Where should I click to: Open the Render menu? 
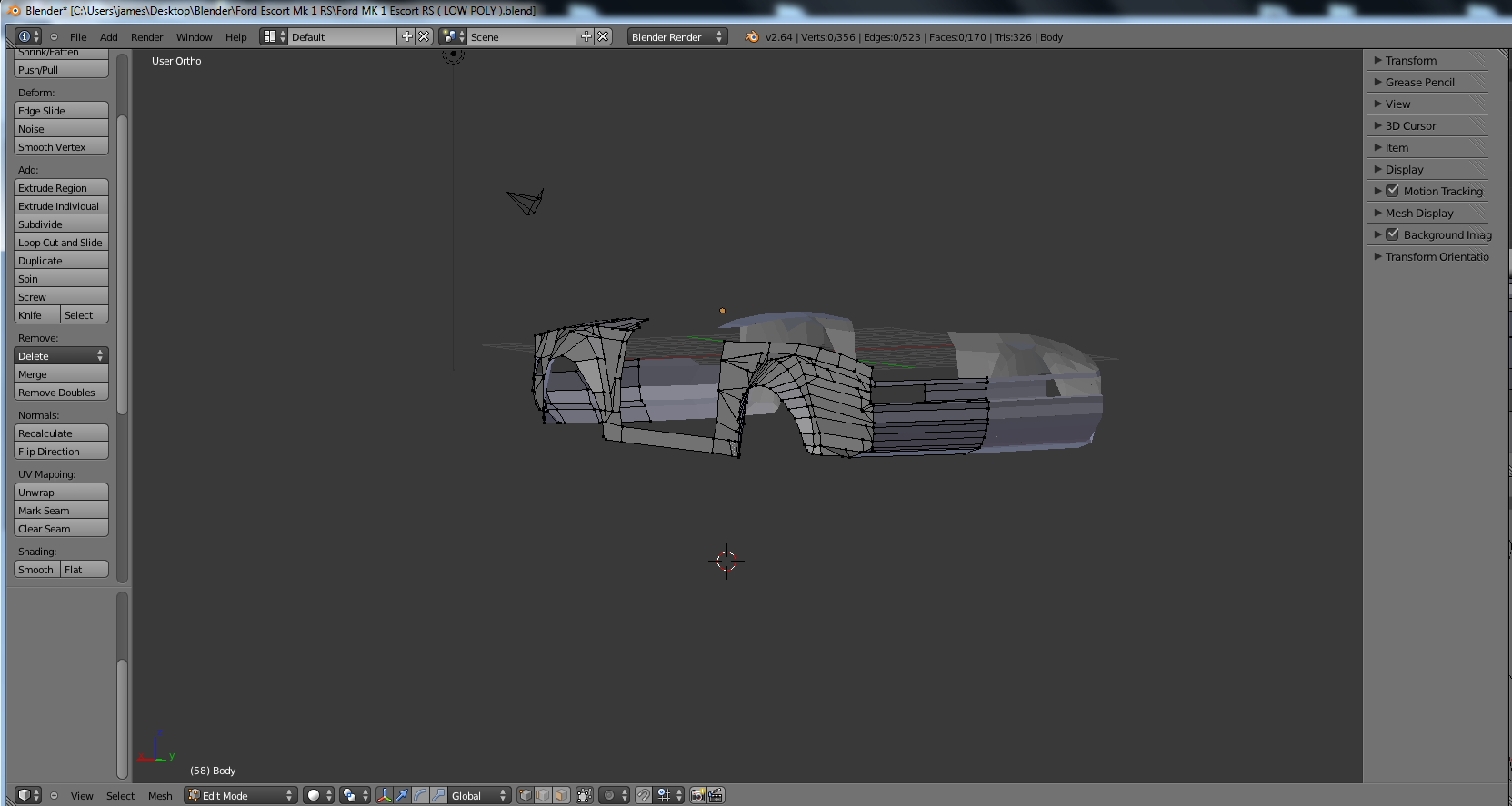146,37
